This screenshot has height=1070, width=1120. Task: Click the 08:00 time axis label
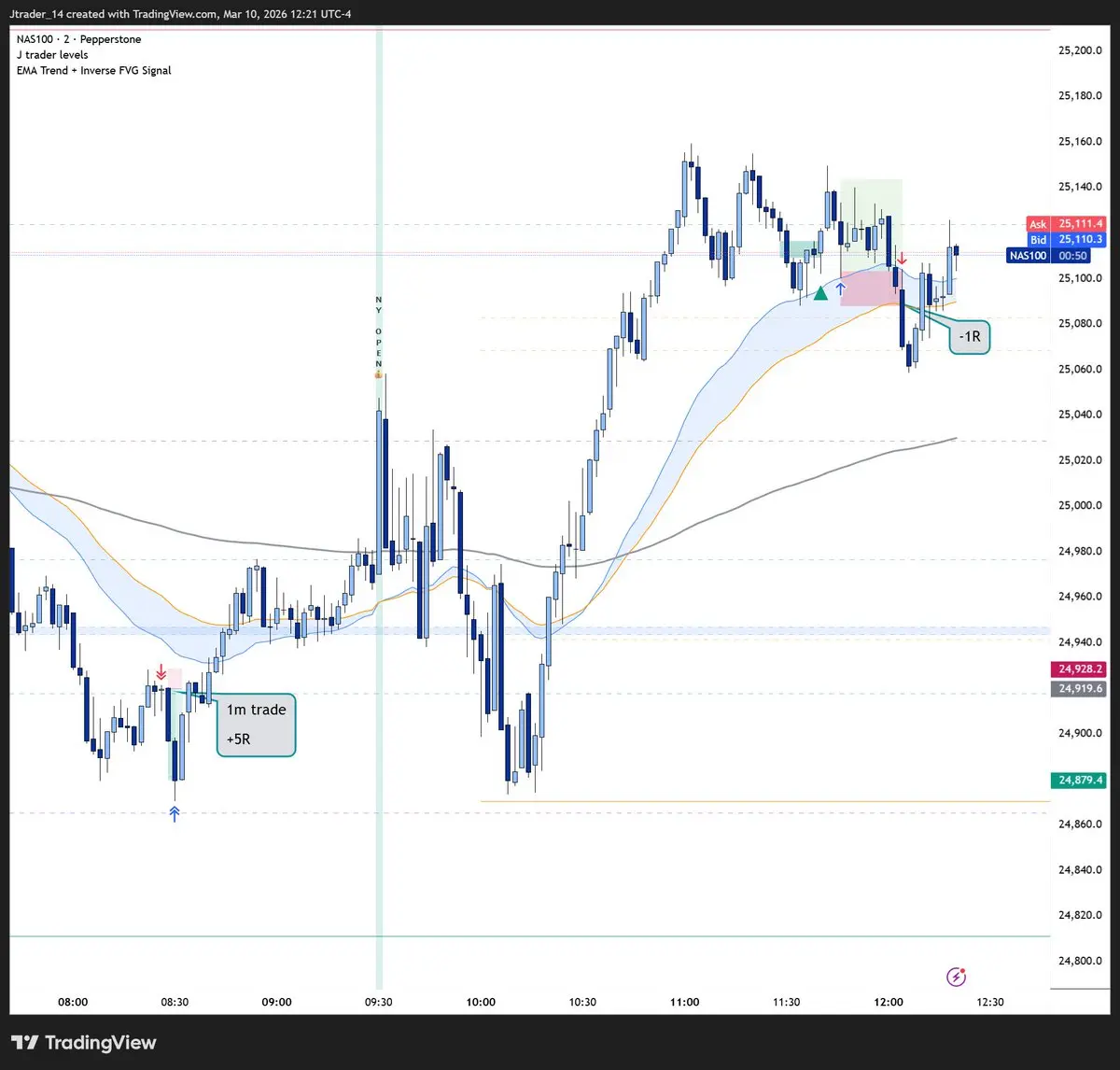pyautogui.click(x=73, y=1002)
